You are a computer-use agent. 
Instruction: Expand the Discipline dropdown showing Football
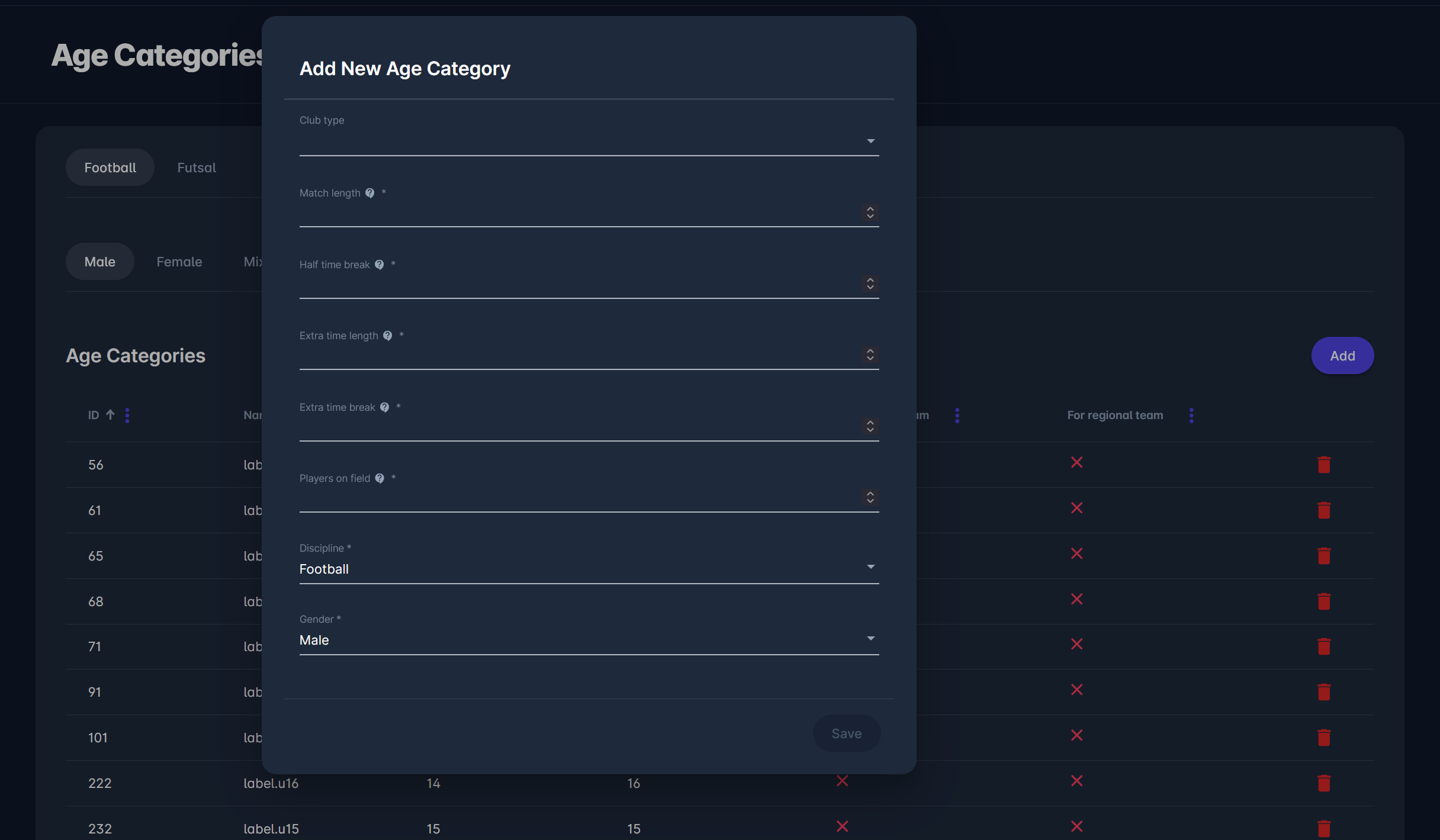pyautogui.click(x=589, y=568)
